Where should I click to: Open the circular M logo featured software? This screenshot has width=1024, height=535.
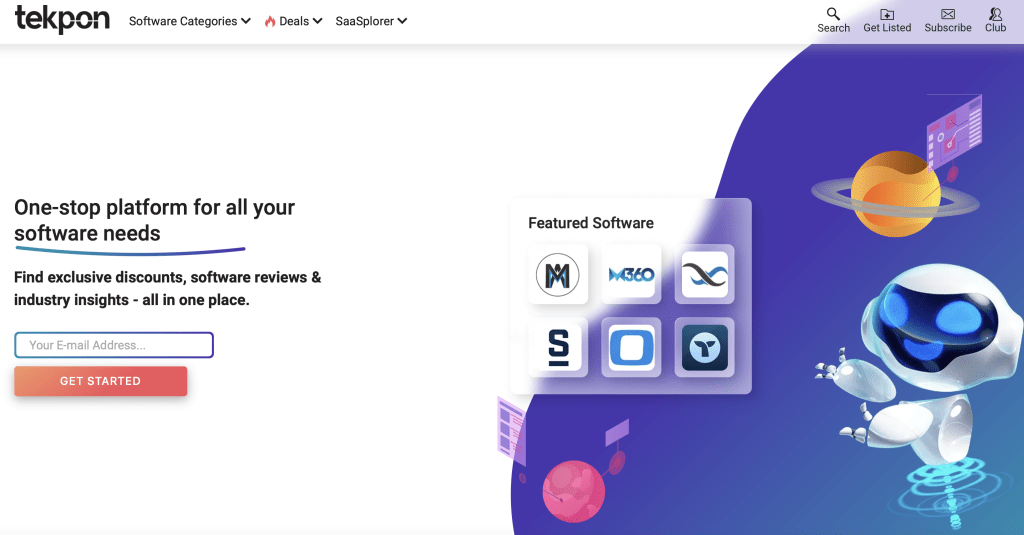558,275
